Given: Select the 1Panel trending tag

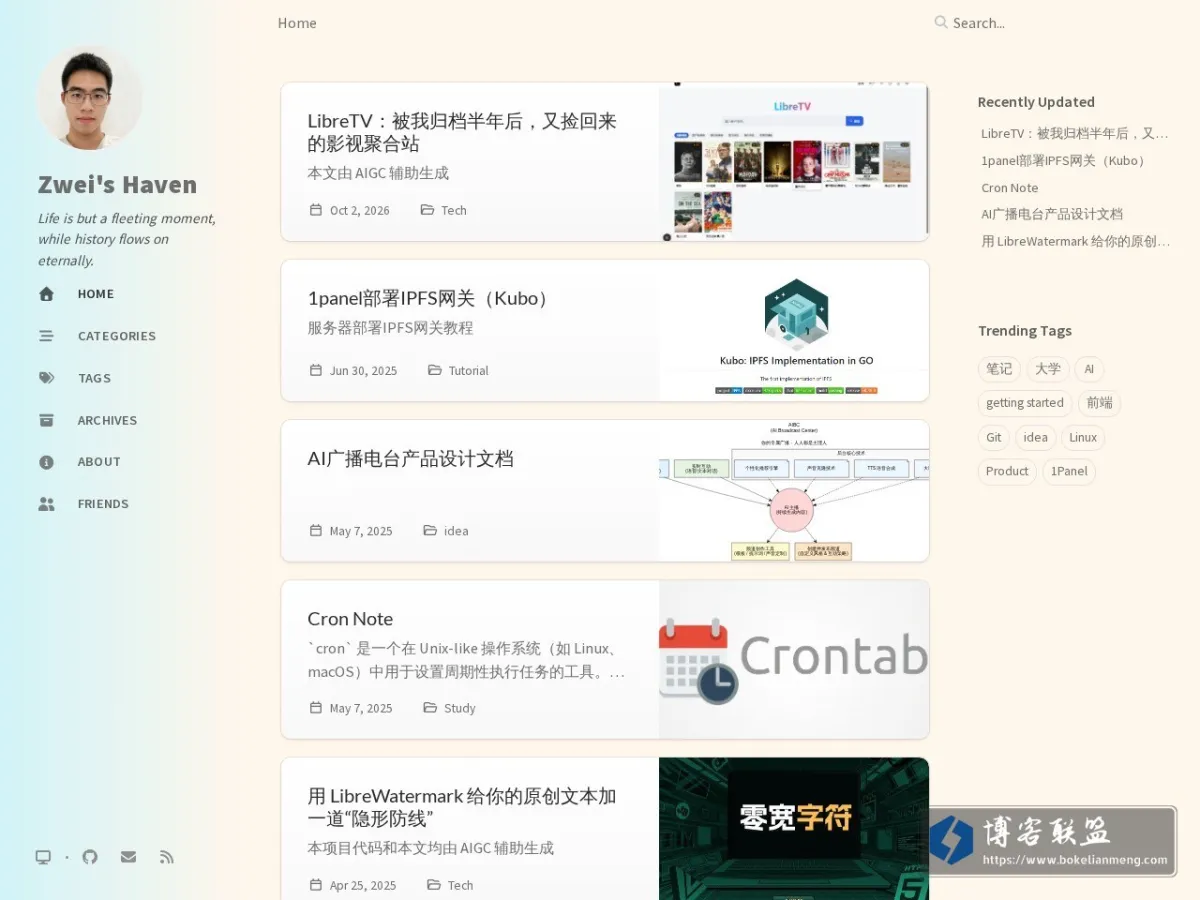Looking at the screenshot, I should tap(1069, 471).
